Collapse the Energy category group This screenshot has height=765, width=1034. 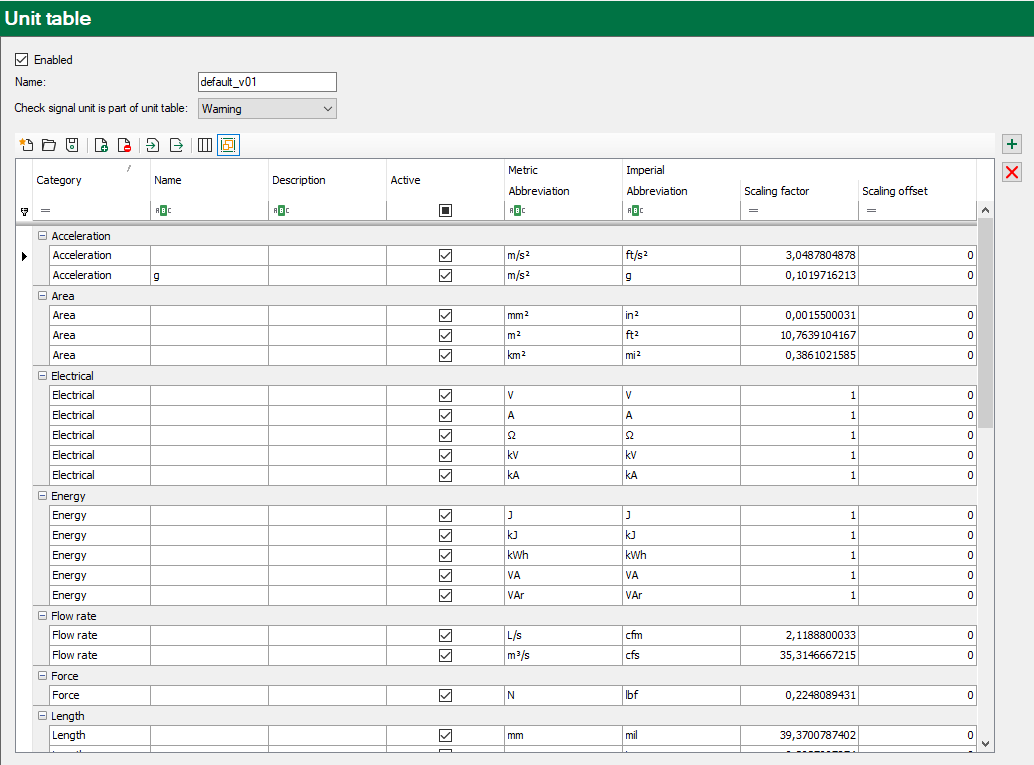point(42,496)
